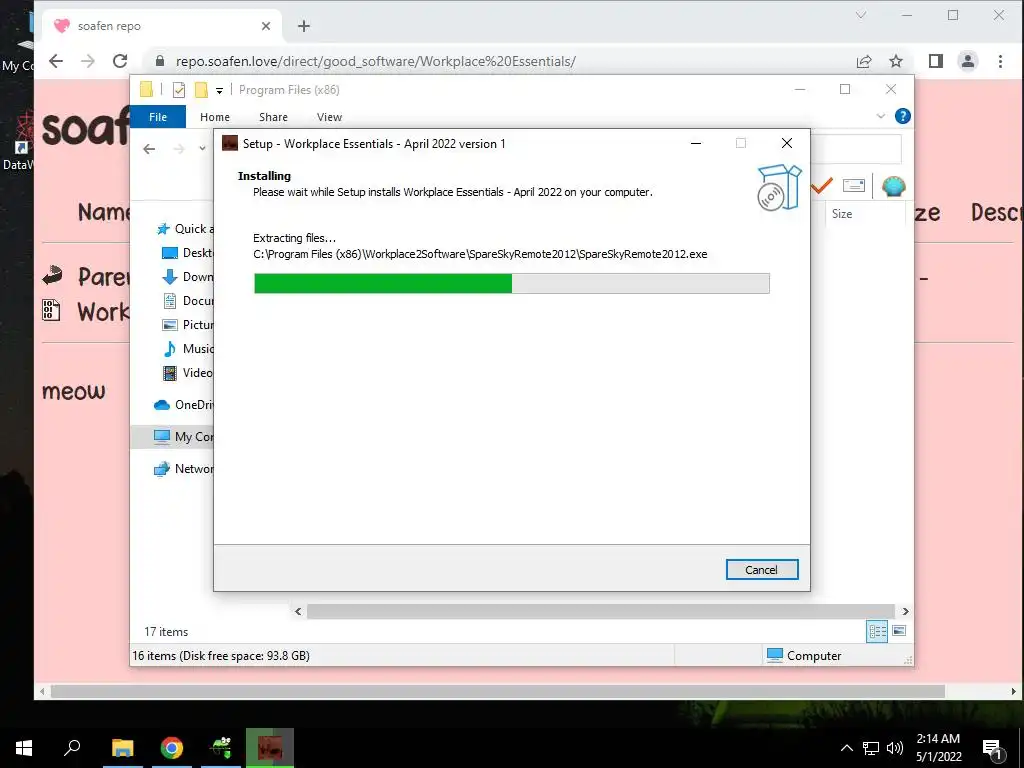Image resolution: width=1024 pixels, height=768 pixels.
Task: Sort by the Size column header
Action: pos(865,214)
